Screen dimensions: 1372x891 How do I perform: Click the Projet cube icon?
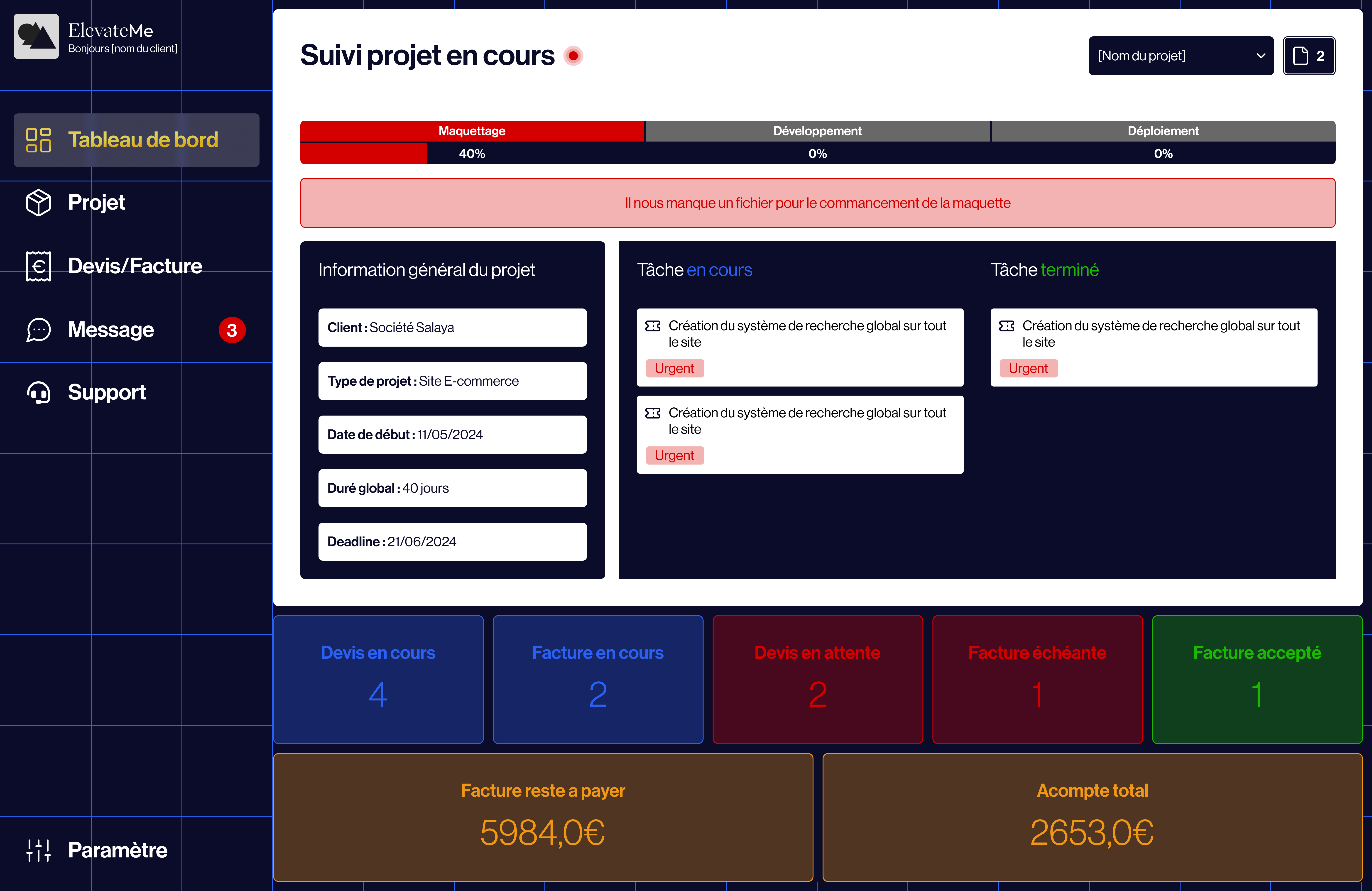coord(39,202)
